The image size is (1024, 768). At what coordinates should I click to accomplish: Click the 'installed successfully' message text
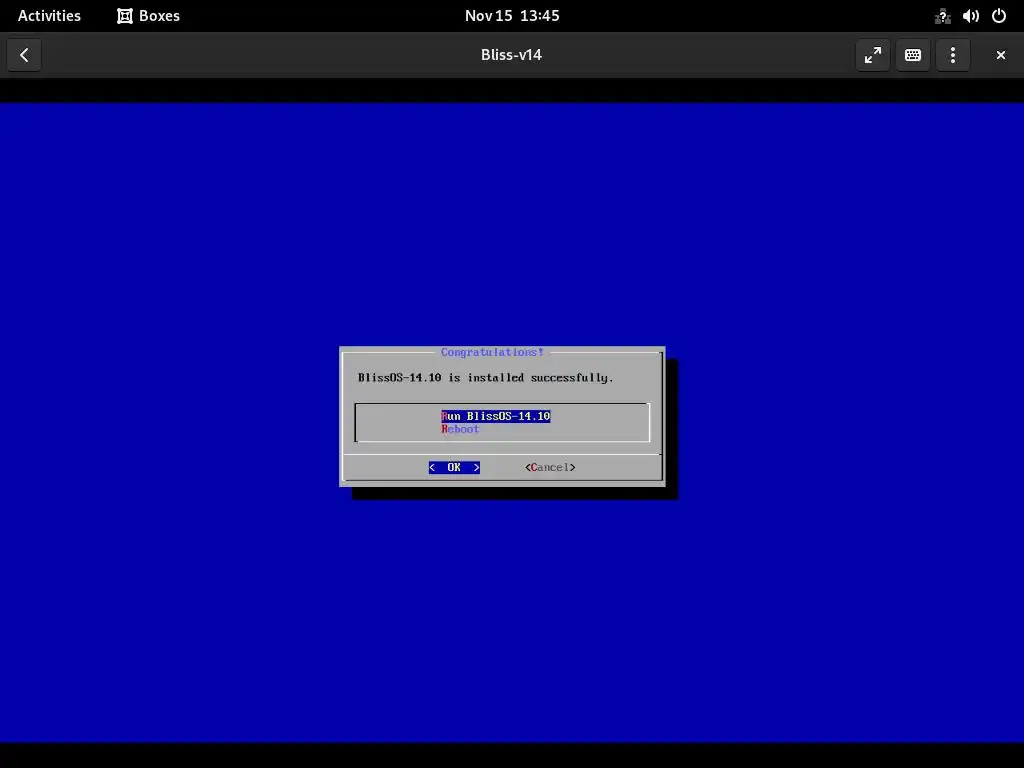486,377
